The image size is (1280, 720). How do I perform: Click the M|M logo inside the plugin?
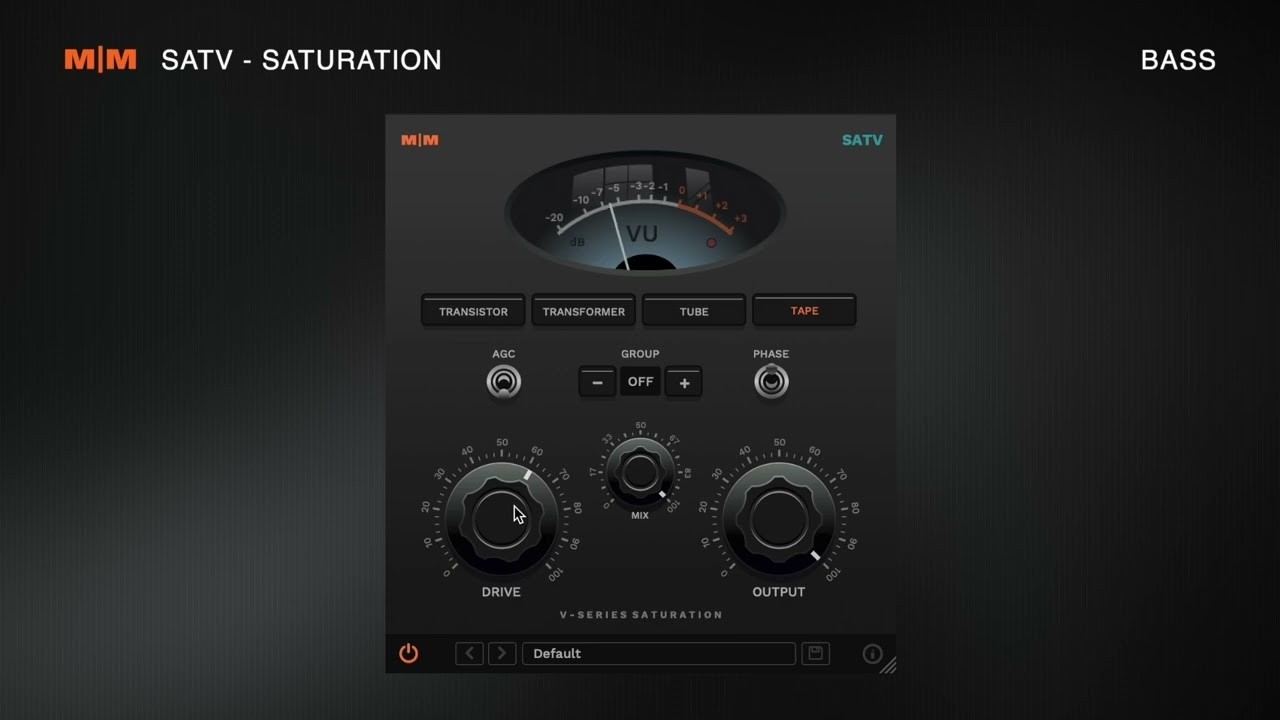(x=420, y=140)
